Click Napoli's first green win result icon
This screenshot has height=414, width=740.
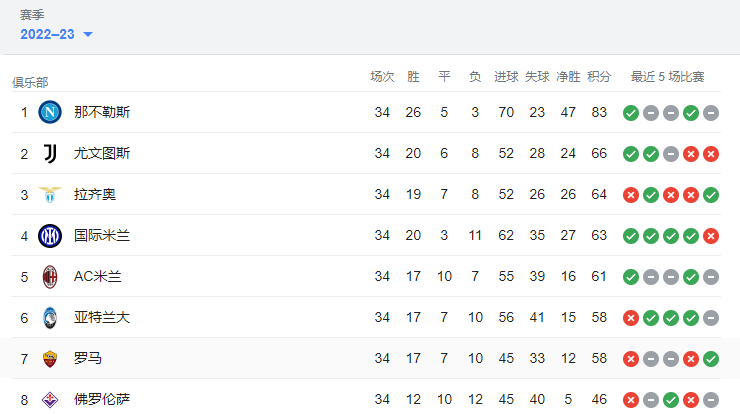pos(631,113)
